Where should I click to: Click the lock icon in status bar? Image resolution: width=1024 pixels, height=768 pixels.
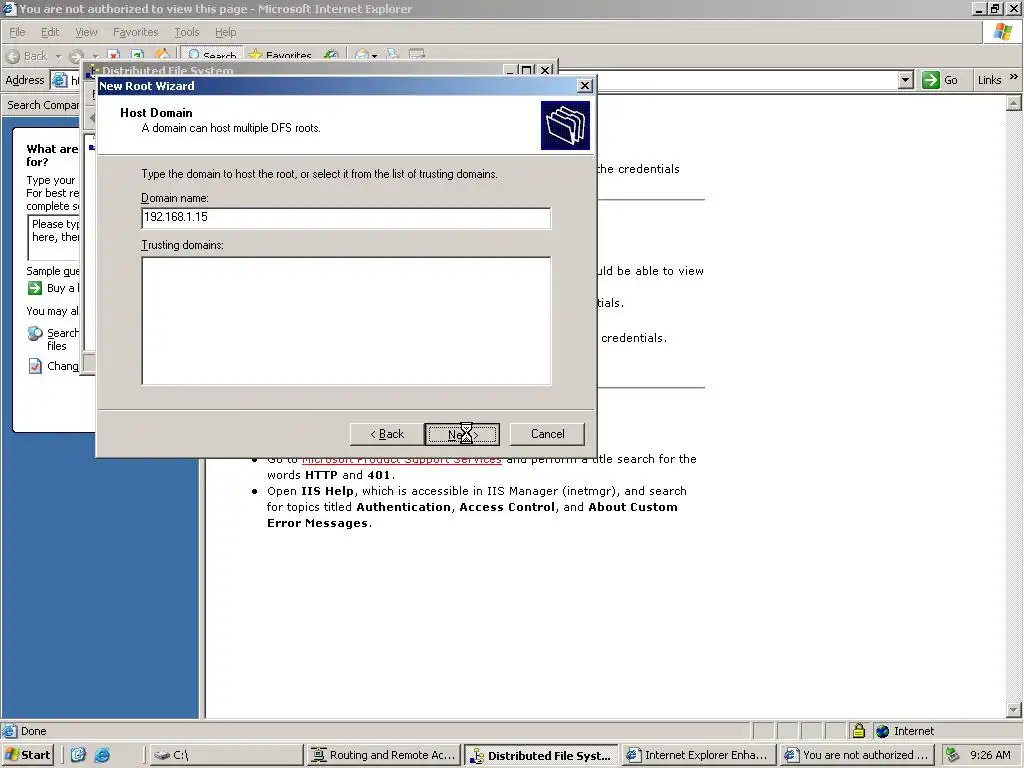coord(858,731)
